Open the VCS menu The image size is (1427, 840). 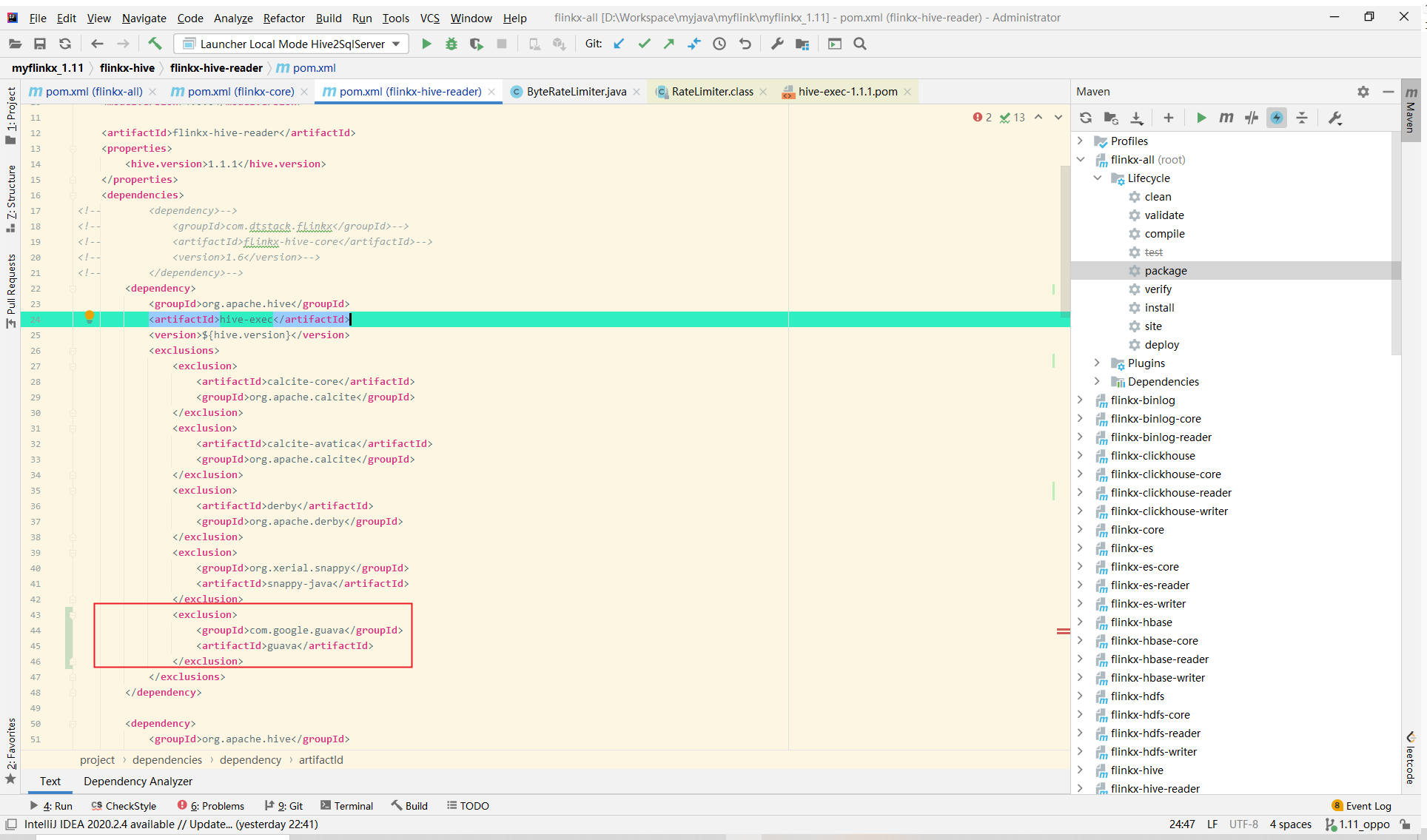(429, 18)
